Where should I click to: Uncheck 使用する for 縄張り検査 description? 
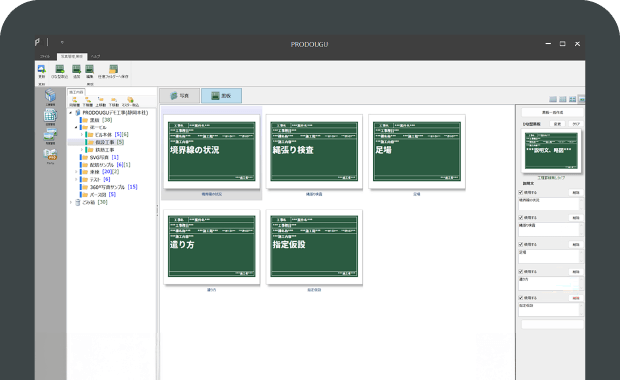[x=521, y=218]
